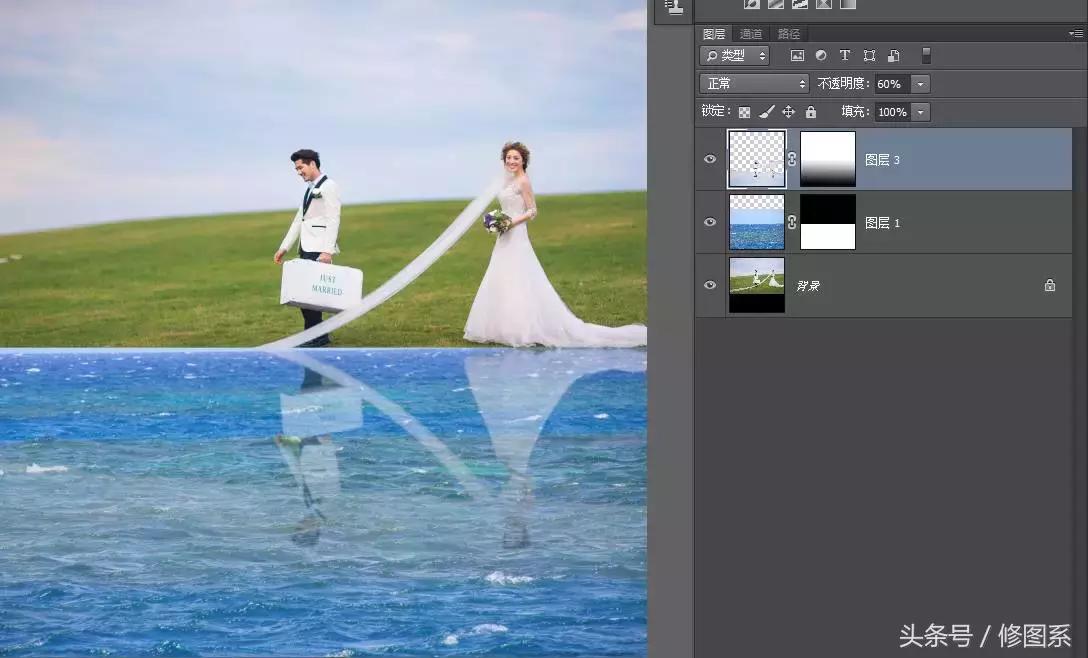Viewport: 1088px width, 658px height.
Task: Unlink the mask on 图层 1
Action: point(792,222)
